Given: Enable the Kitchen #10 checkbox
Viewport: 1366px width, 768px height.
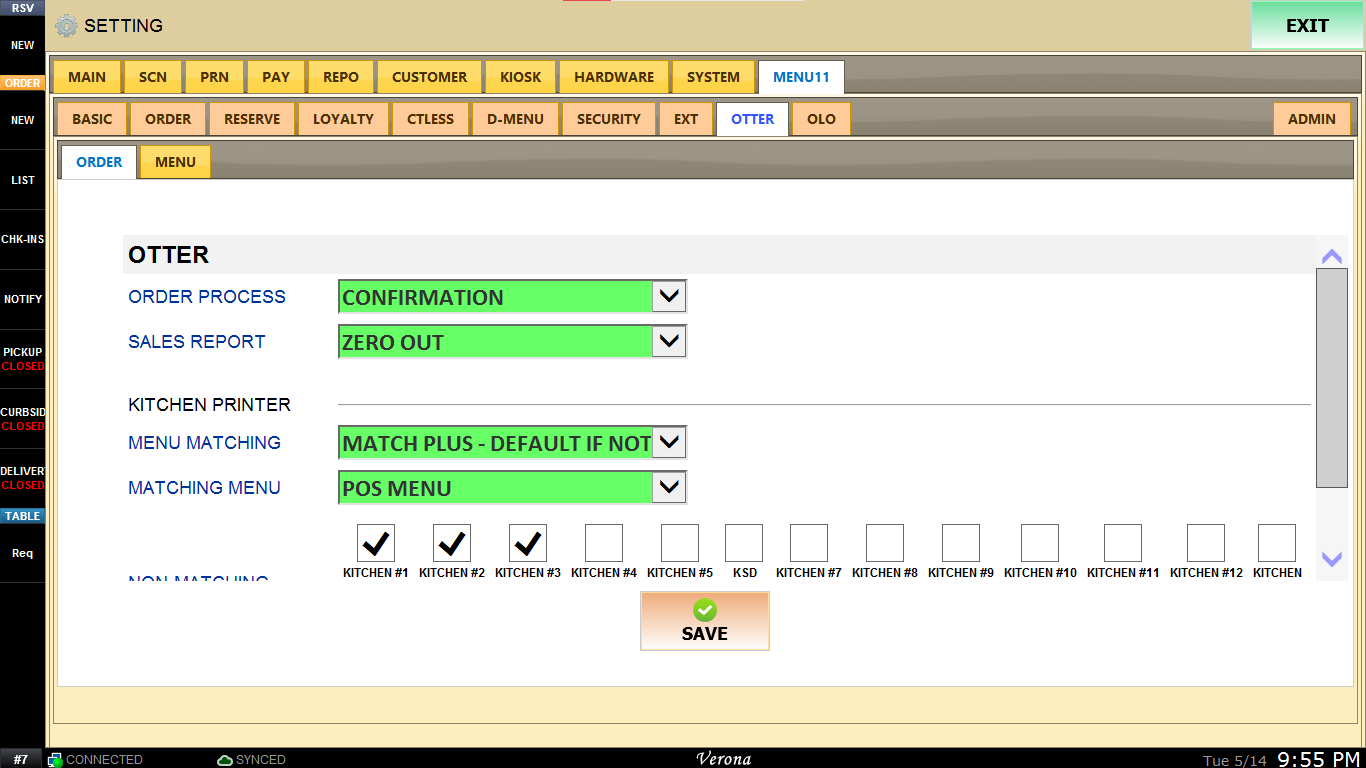Looking at the screenshot, I should point(1040,543).
